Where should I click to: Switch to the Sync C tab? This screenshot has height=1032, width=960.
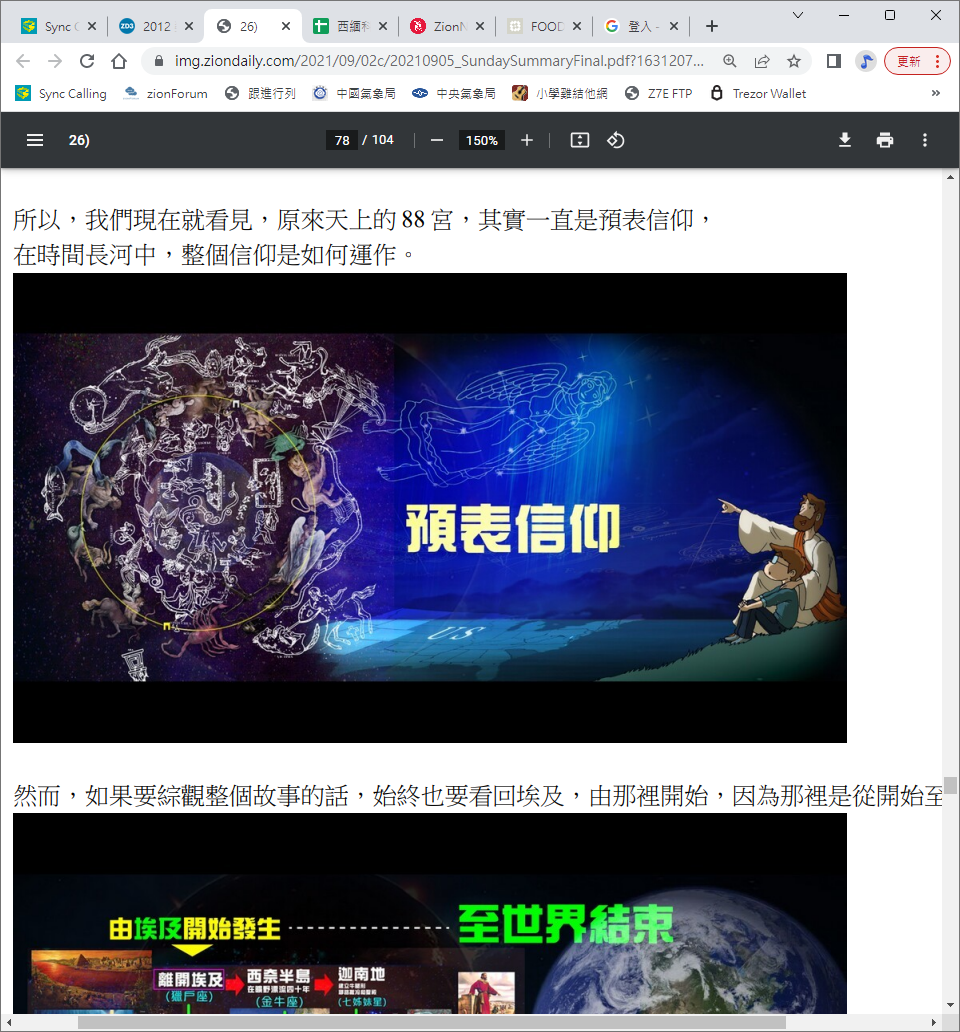[58, 26]
